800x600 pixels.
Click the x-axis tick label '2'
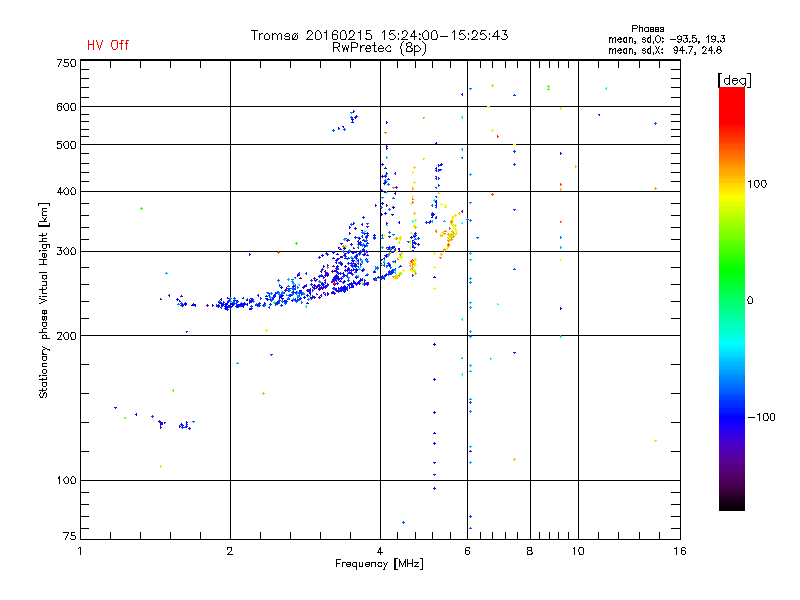230,551
